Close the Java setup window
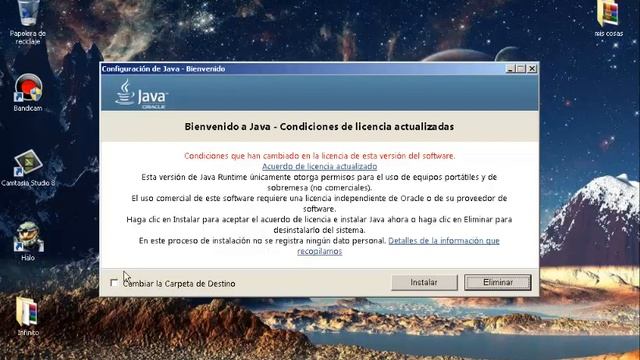 tap(532, 69)
